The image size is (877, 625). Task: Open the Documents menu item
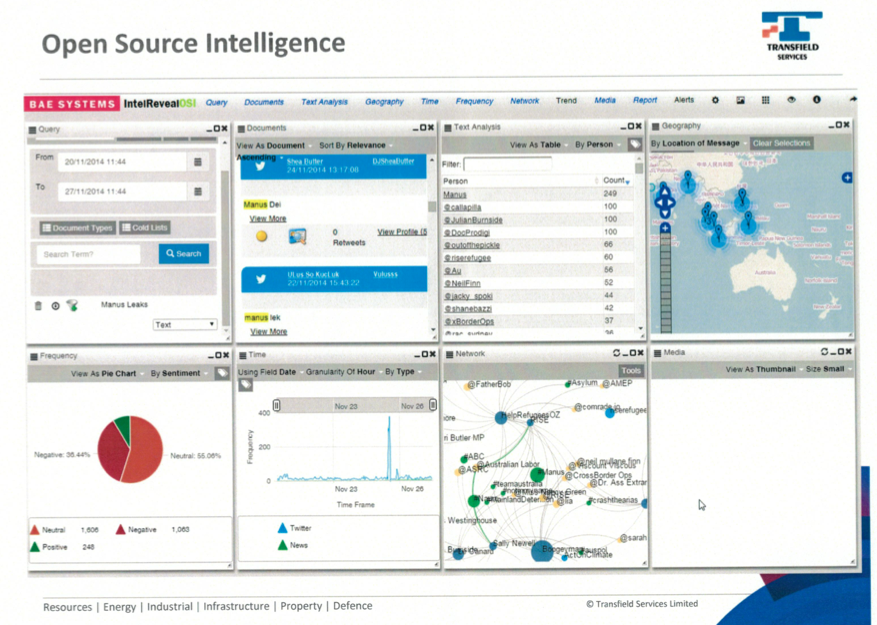point(264,102)
